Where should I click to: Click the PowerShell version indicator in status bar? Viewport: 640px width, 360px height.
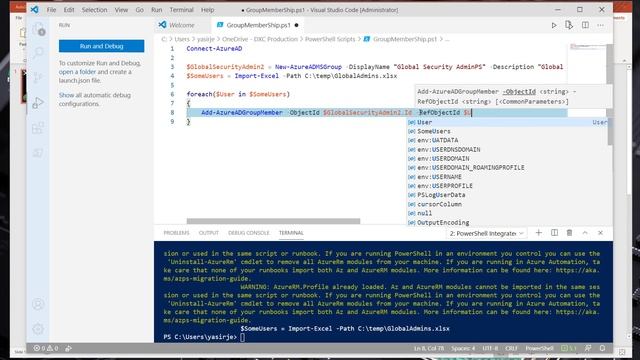coord(569,348)
